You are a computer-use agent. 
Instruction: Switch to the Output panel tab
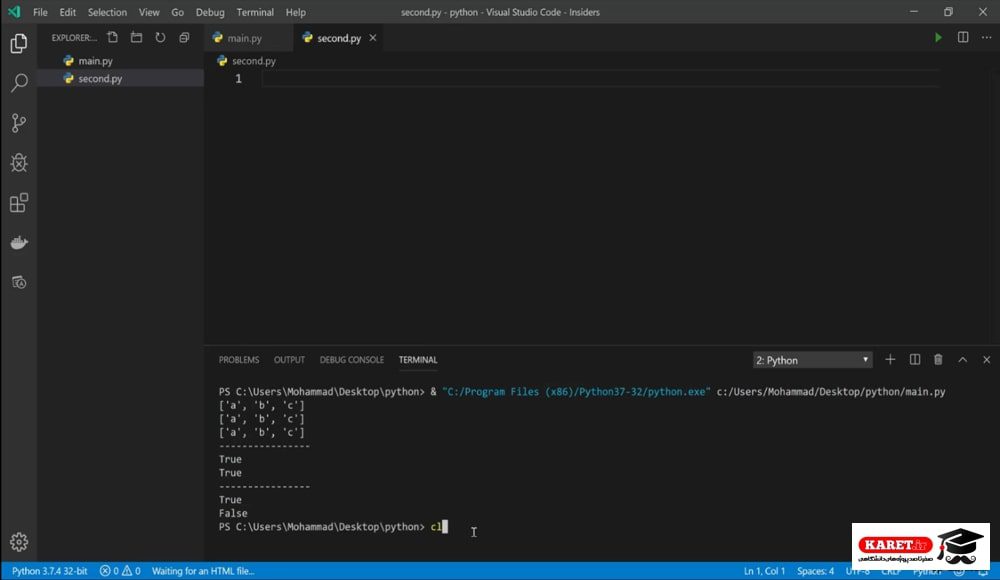click(289, 360)
